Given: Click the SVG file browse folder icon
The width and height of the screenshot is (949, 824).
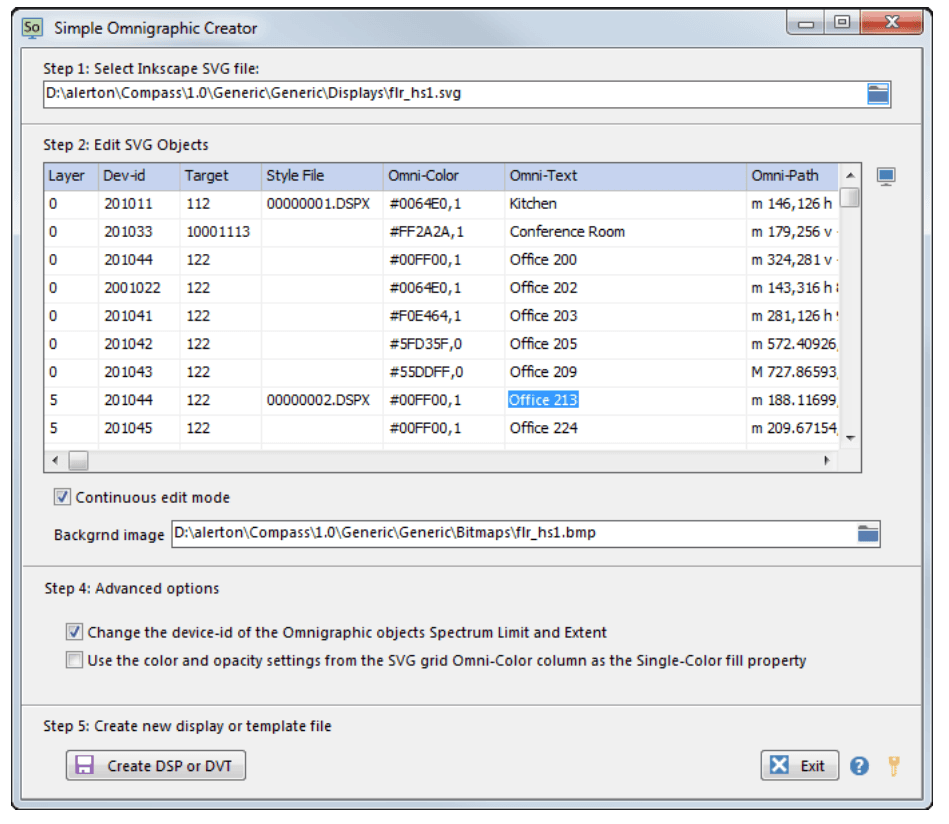Looking at the screenshot, I should pos(877,94).
